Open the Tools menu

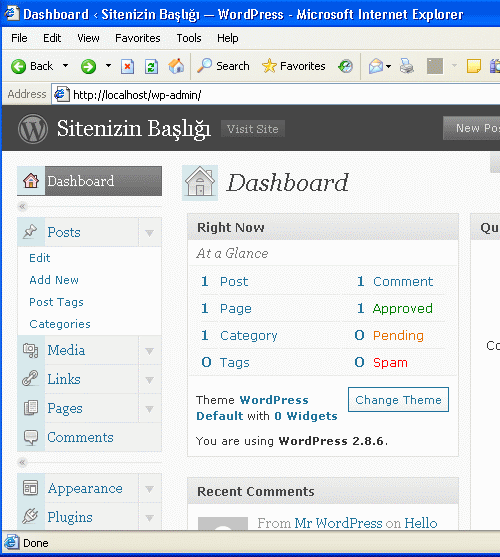click(x=189, y=38)
